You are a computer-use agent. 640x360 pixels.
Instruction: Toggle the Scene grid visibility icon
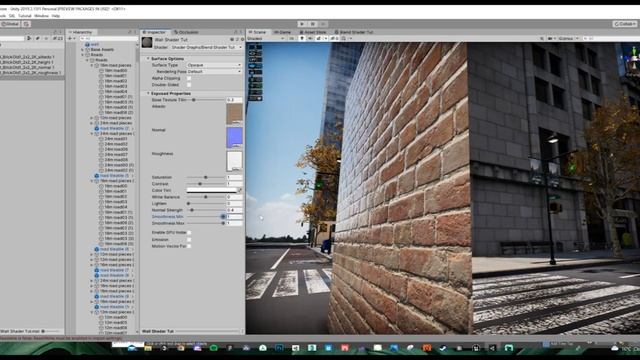(x=344, y=38)
